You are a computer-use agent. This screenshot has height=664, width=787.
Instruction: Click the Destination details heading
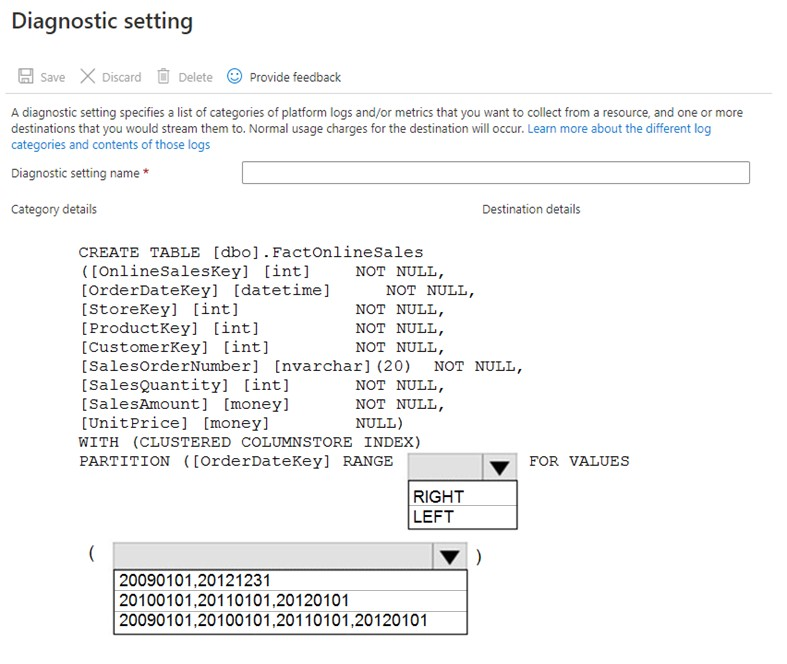[531, 209]
